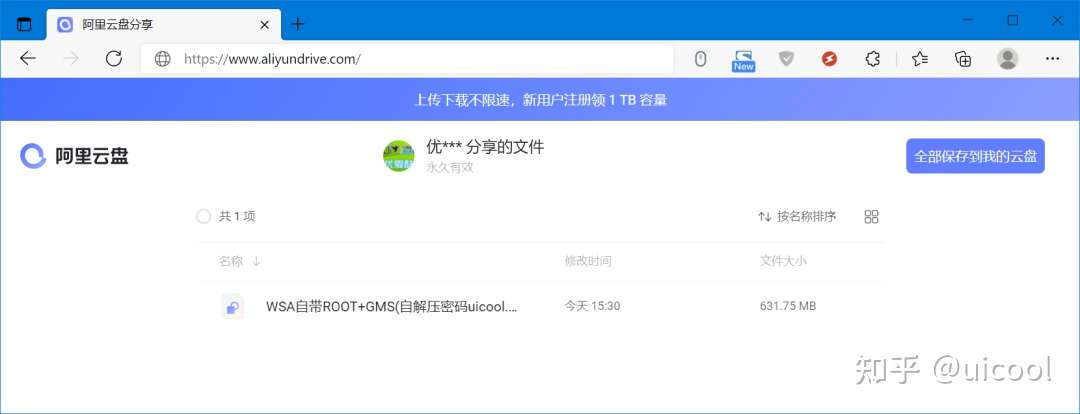Click 全部保存到我的云盘 button

pyautogui.click(x=975, y=156)
